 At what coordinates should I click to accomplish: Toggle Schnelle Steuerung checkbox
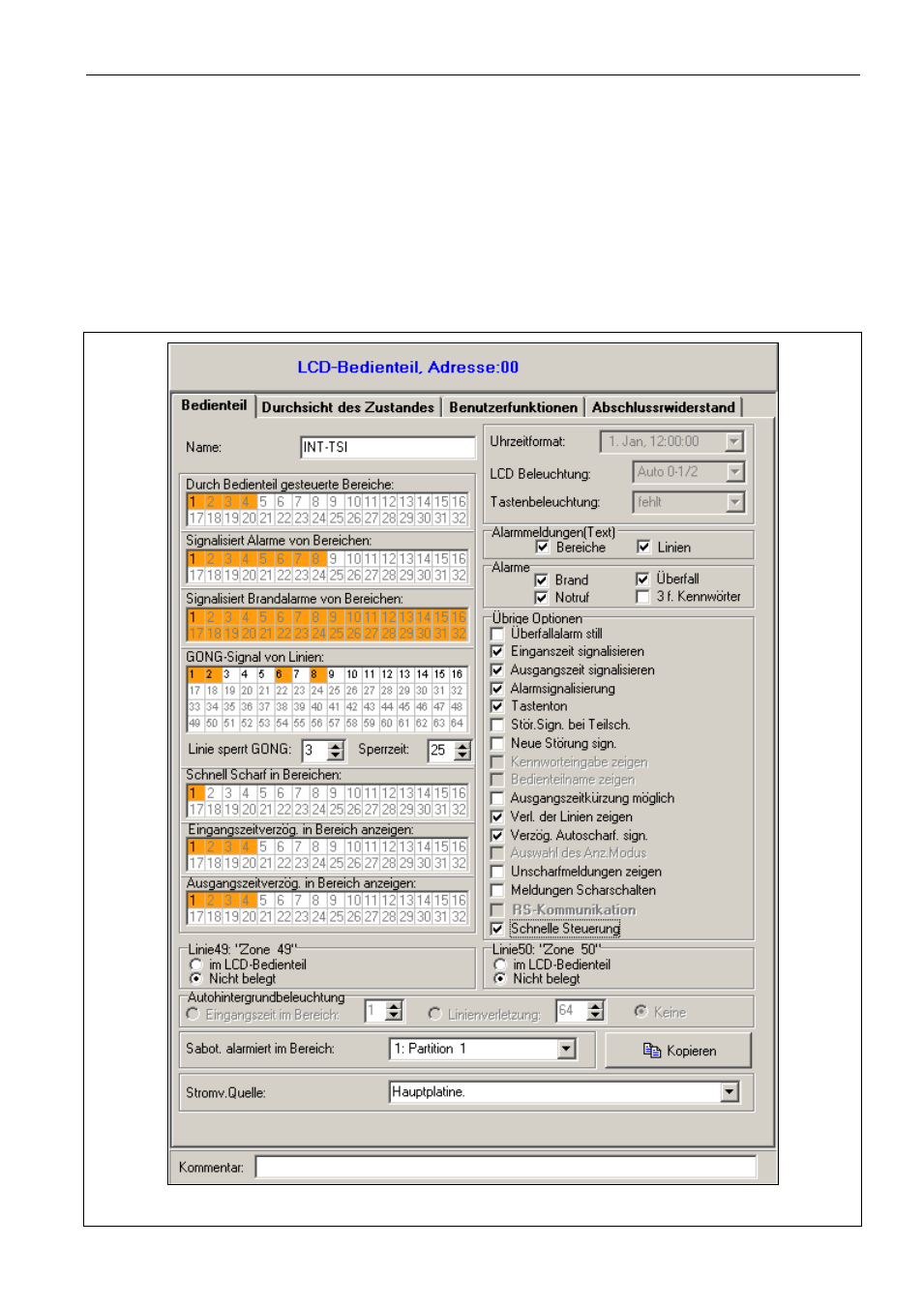(x=497, y=929)
